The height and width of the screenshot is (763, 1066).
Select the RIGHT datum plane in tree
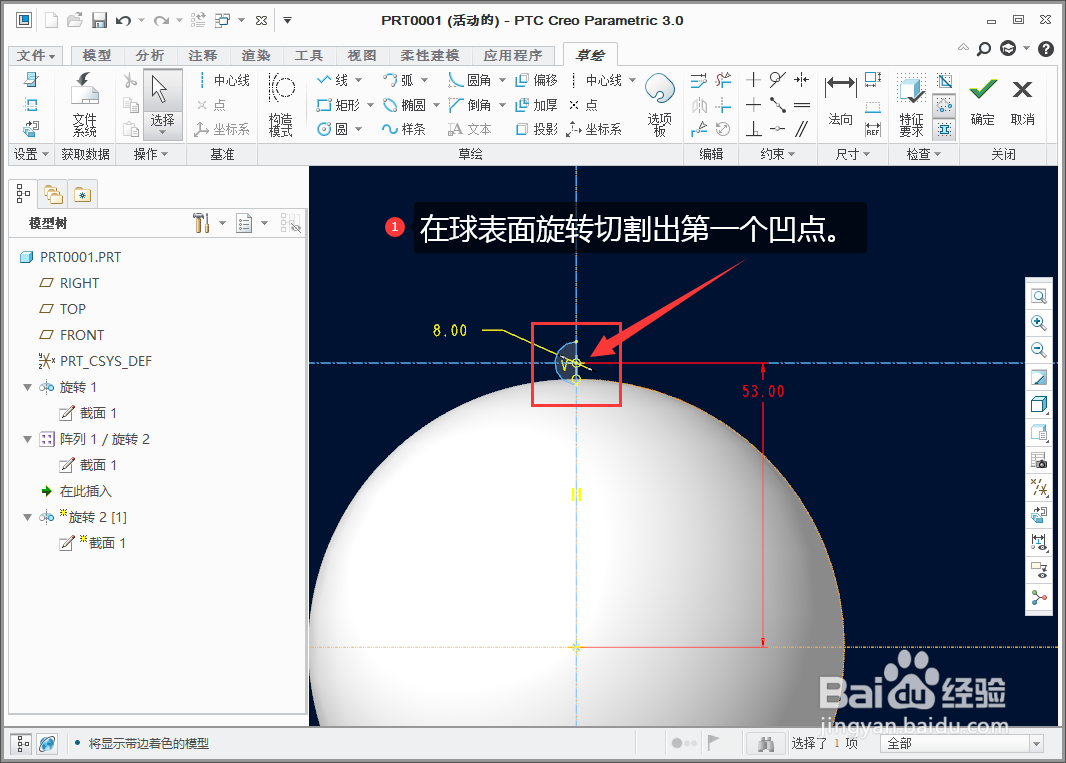pyautogui.click(x=69, y=284)
